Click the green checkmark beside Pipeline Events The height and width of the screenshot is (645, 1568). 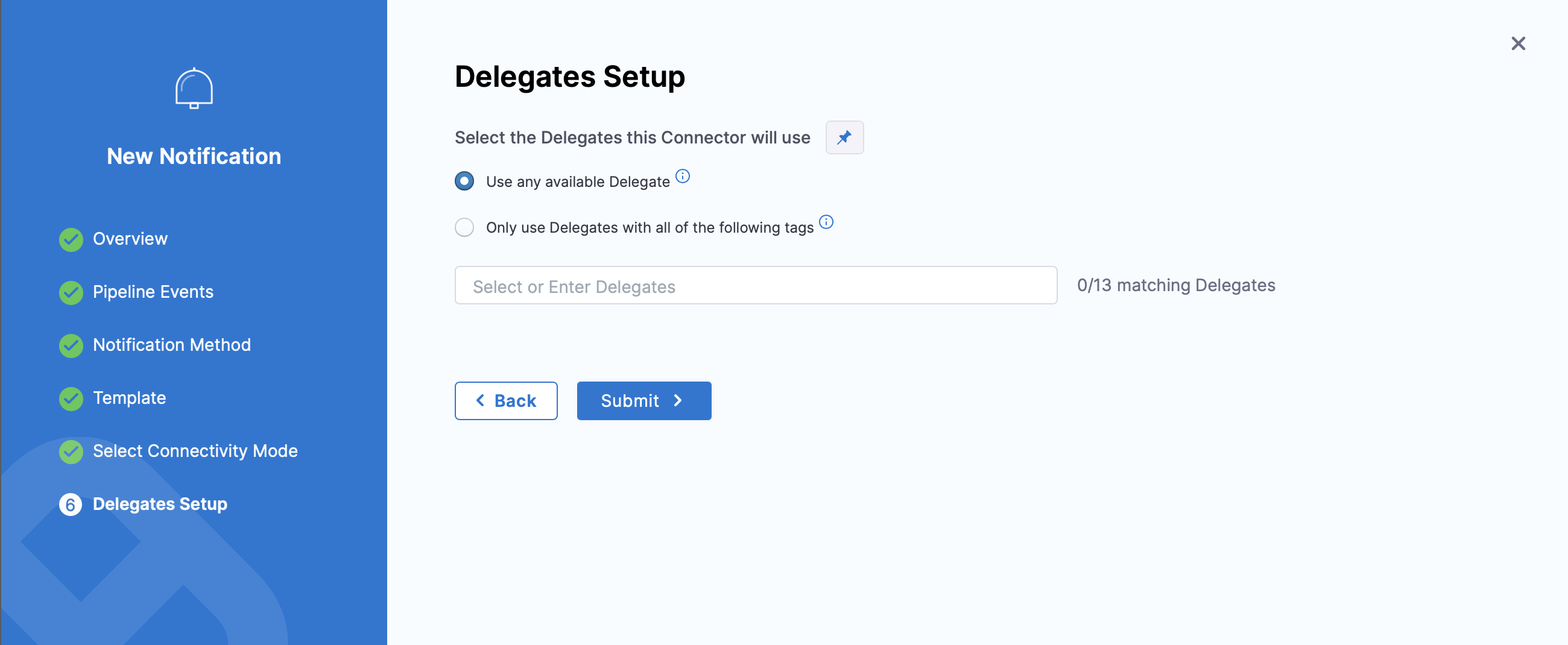tap(71, 292)
